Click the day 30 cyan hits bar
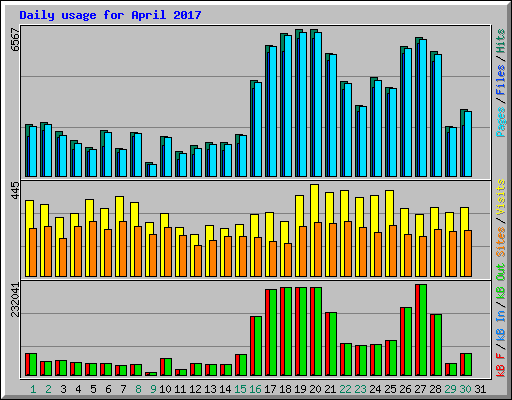The width and height of the screenshot is (512, 400). click(x=468, y=144)
